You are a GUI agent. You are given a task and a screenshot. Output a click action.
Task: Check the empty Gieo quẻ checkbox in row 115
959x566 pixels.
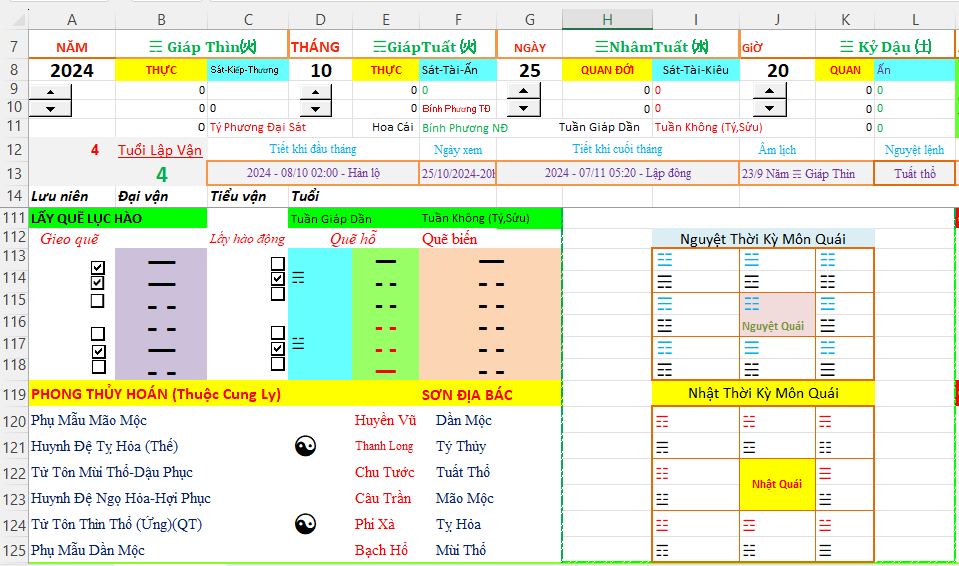tap(98, 300)
